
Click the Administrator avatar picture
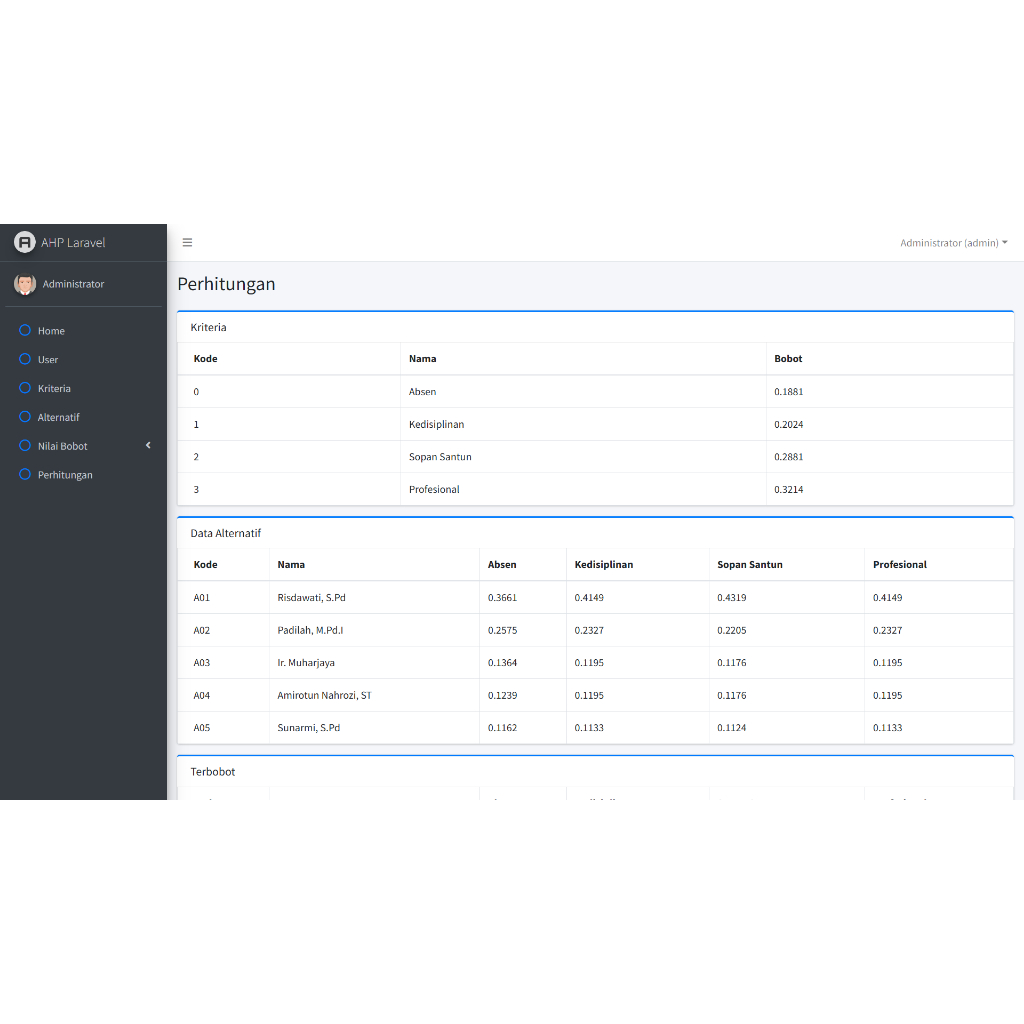(x=25, y=284)
